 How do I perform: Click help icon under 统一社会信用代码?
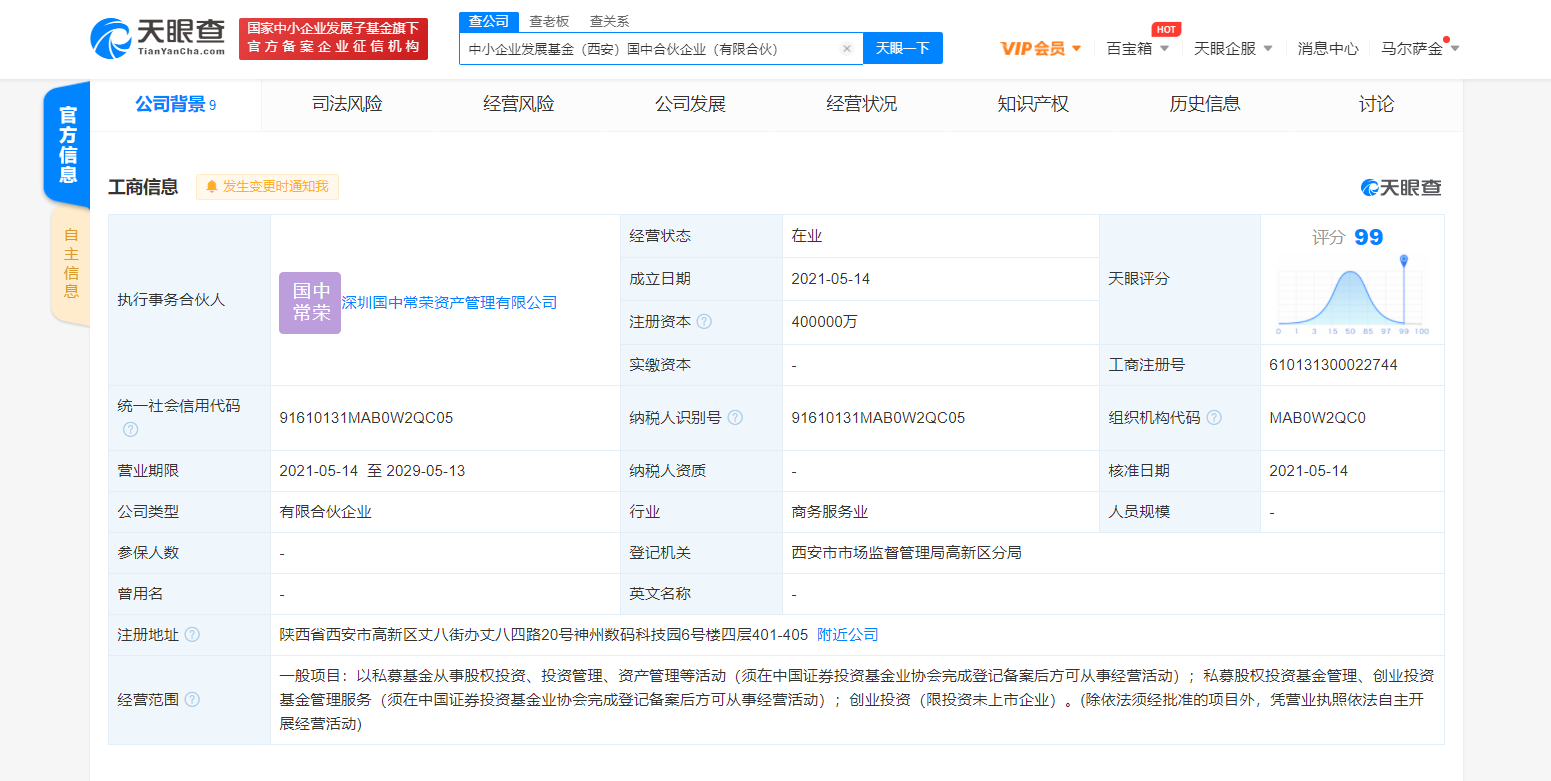pos(130,429)
